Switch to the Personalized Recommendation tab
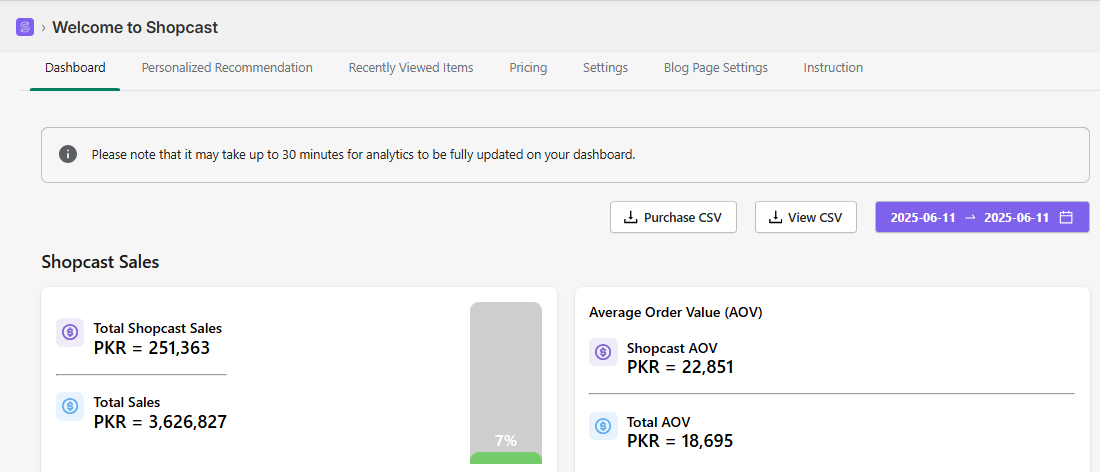 (227, 68)
